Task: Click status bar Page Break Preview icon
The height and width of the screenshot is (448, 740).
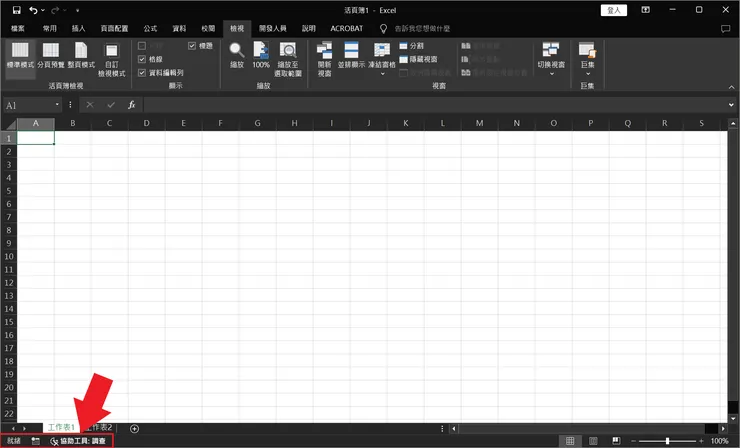Action: pos(616,441)
